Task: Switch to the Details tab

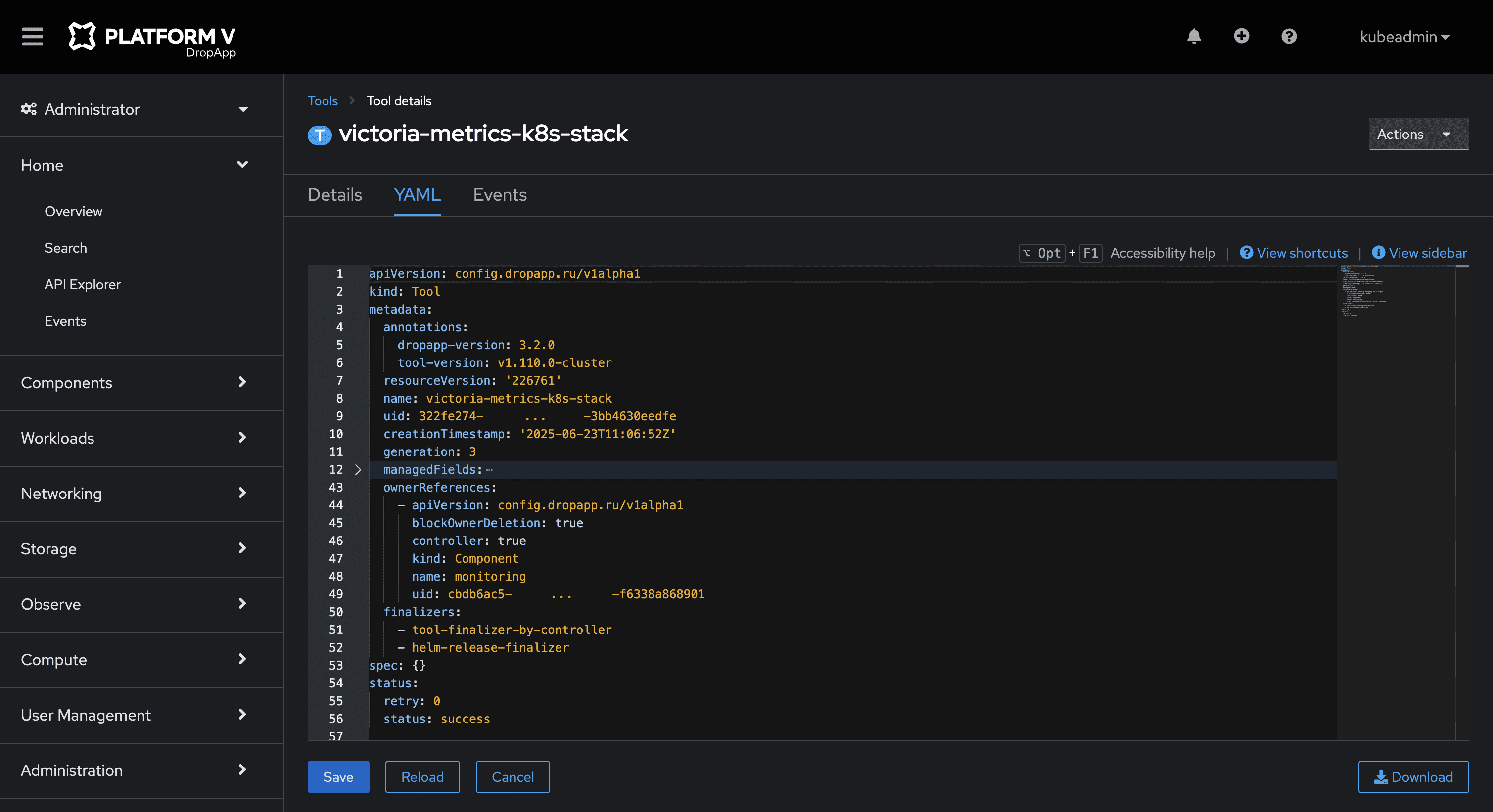Action: pyautogui.click(x=334, y=195)
